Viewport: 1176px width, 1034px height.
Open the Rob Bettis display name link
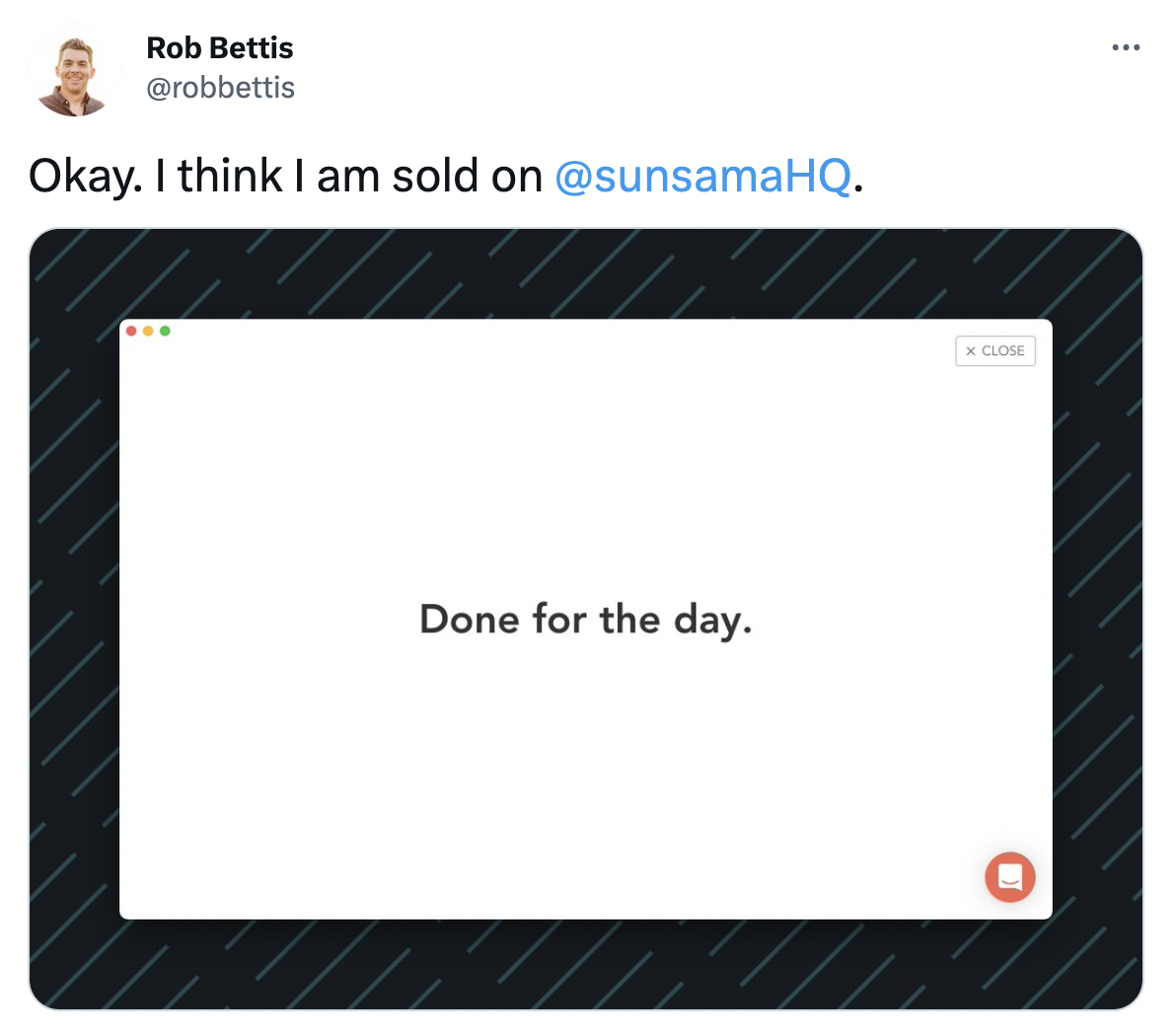click(x=220, y=48)
